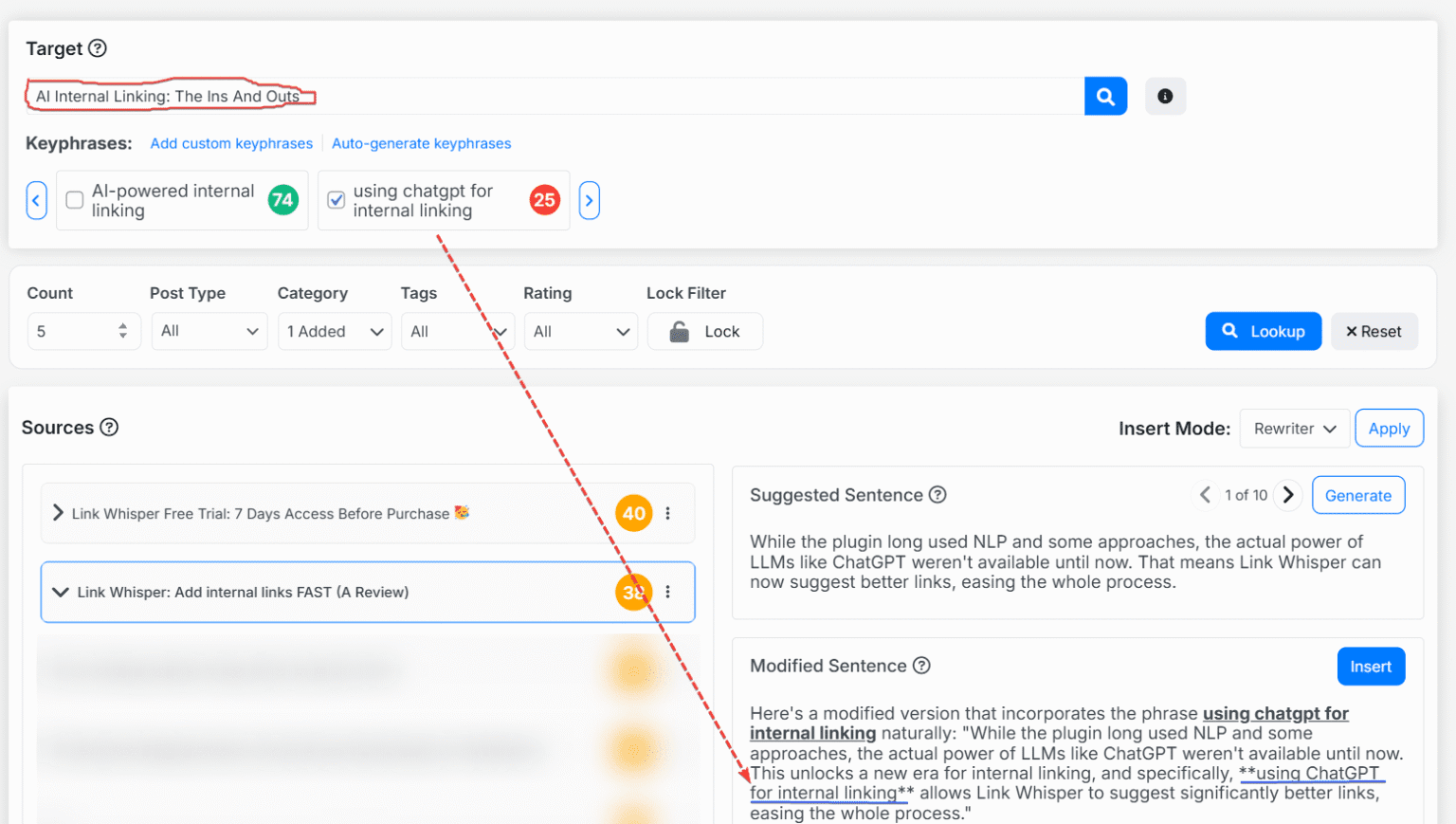Collapse Link Whisper Add internal links FAST row

61,592
